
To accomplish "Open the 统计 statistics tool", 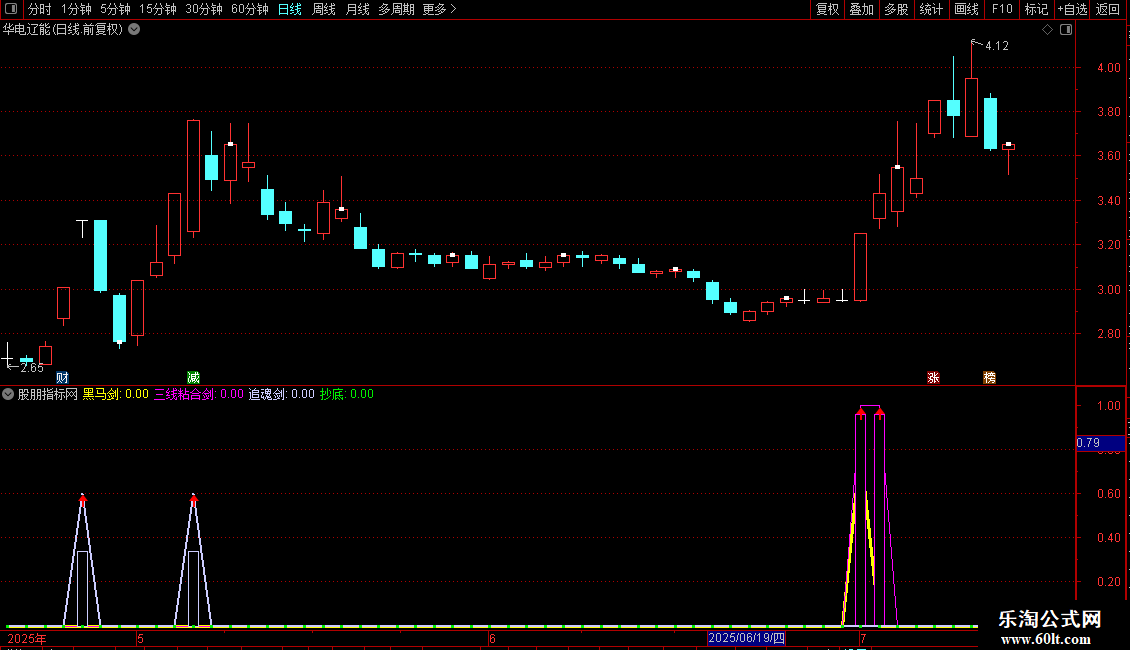I will [931, 9].
